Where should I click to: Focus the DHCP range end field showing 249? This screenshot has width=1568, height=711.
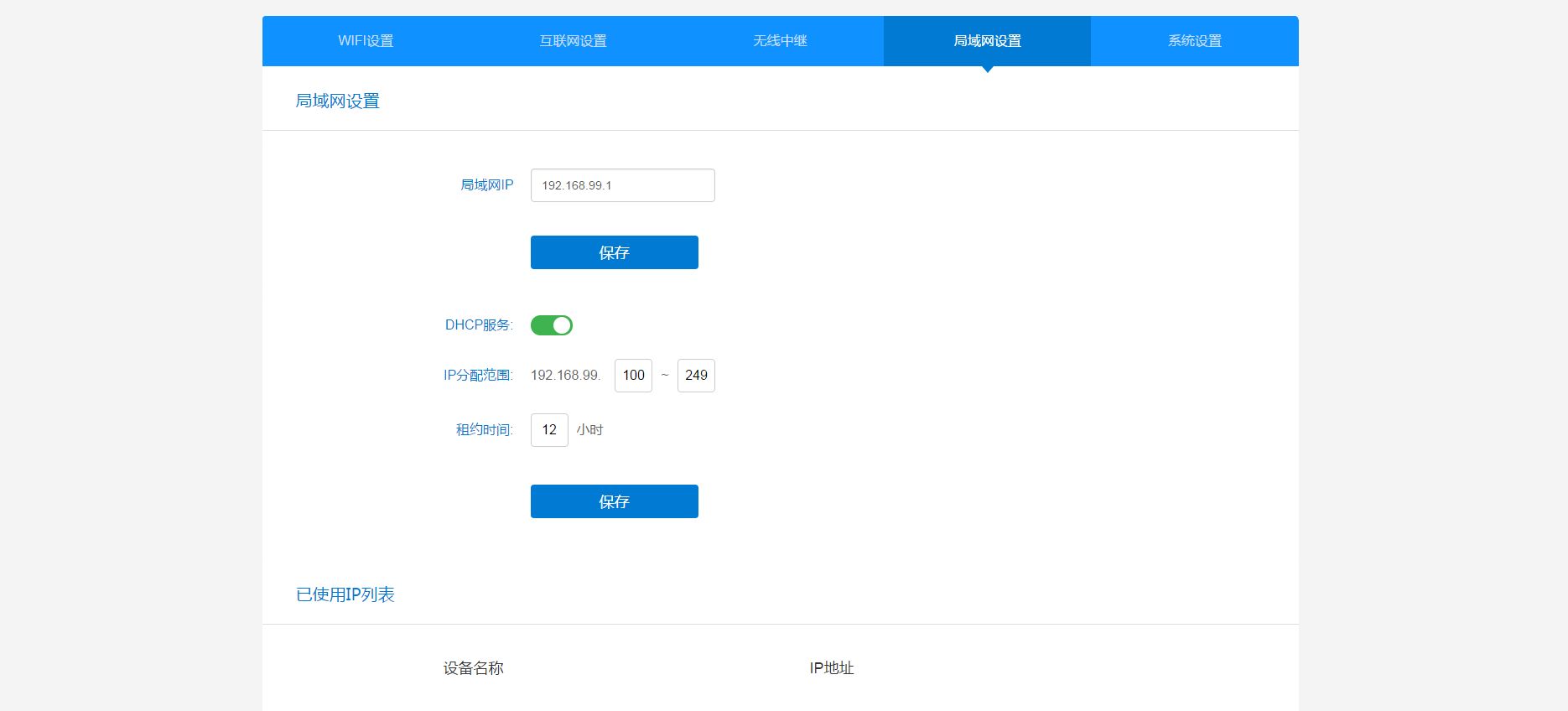[696, 376]
